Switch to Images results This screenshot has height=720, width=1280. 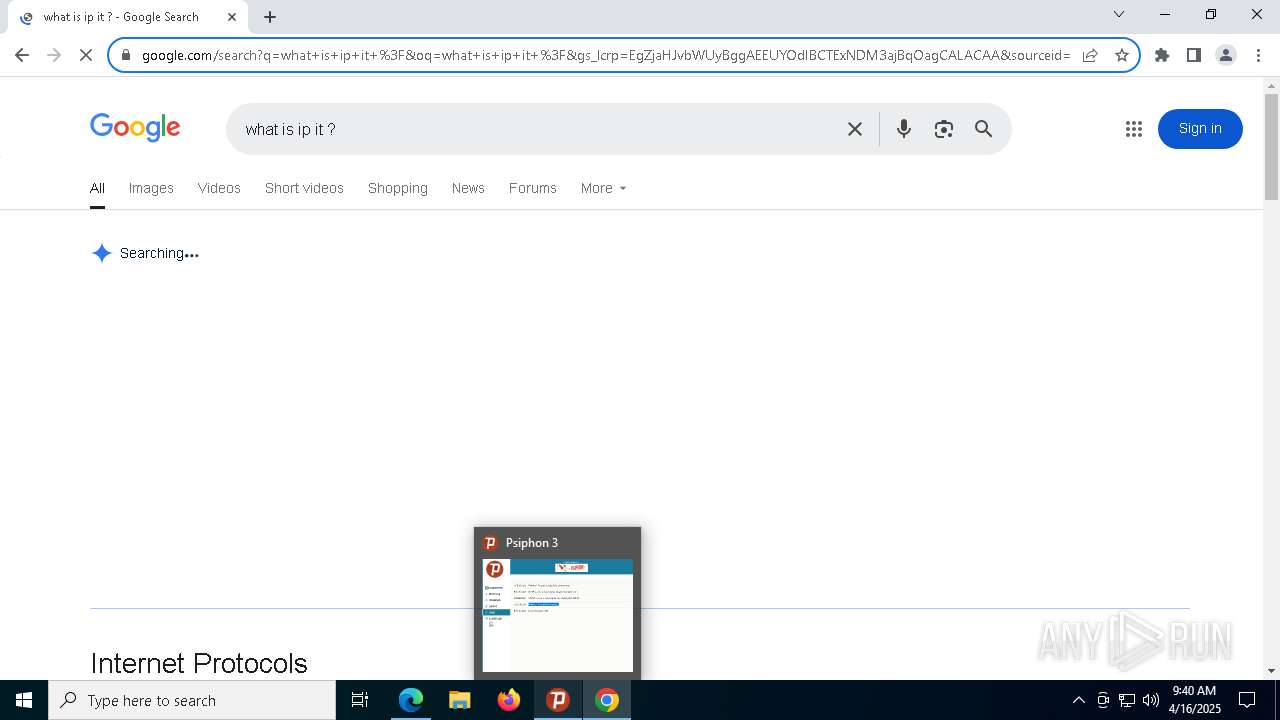coord(151,188)
